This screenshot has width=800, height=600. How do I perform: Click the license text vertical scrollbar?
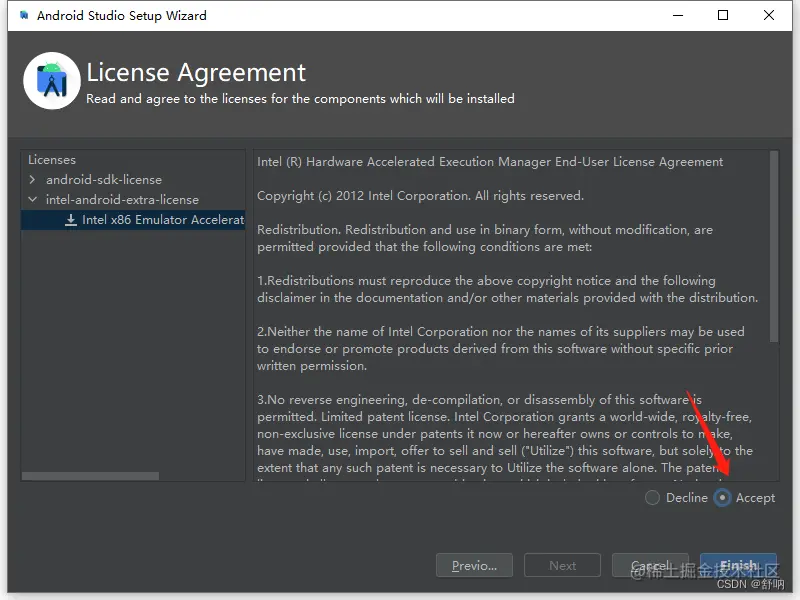[774, 246]
